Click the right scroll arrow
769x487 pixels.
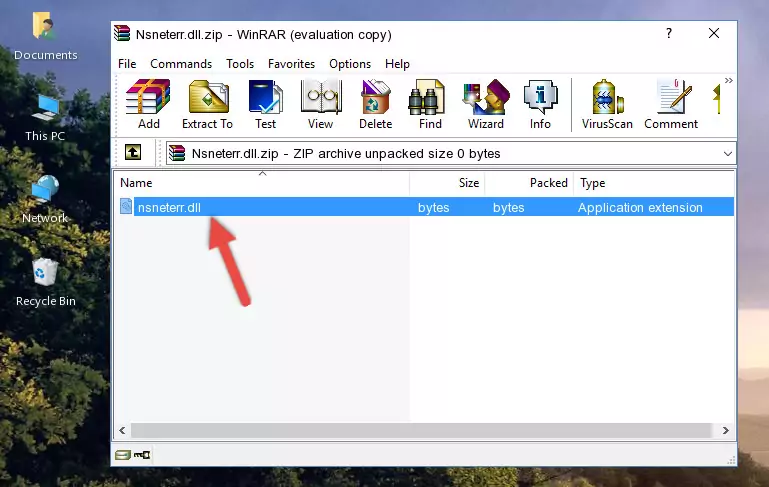point(725,430)
